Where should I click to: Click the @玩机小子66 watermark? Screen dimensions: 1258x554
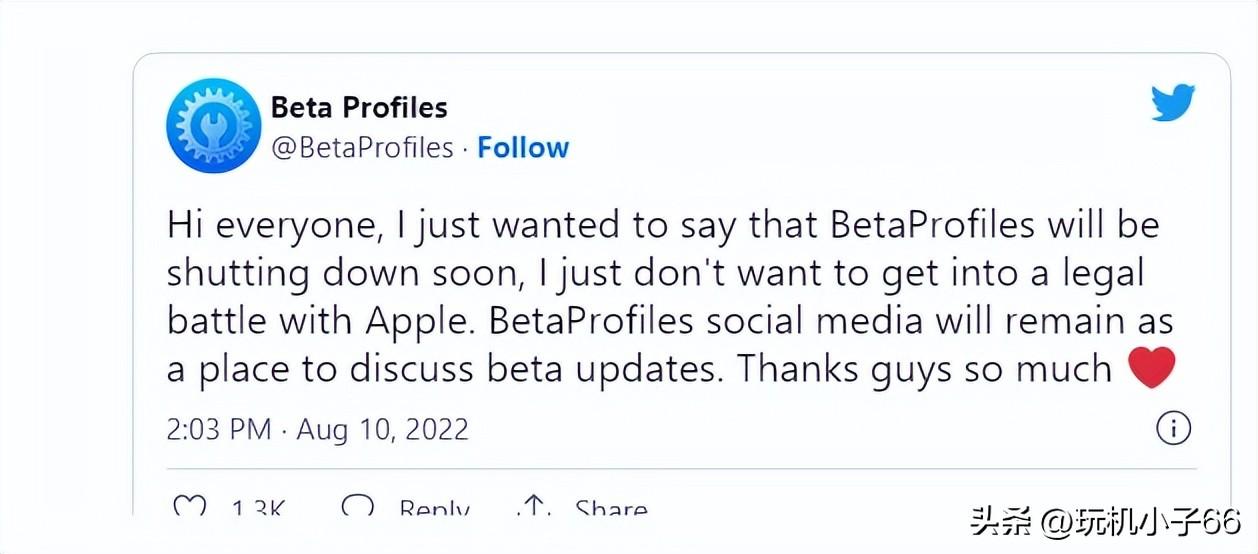pyautogui.click(x=1135, y=521)
